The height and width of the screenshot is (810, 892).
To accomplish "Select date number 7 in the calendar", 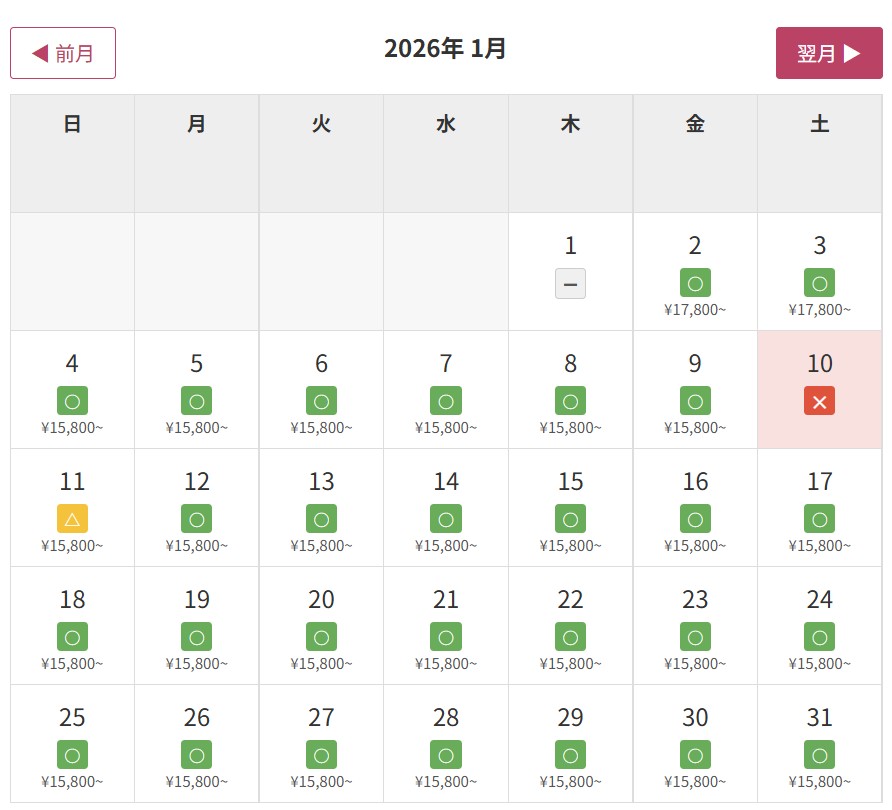I will tap(446, 364).
